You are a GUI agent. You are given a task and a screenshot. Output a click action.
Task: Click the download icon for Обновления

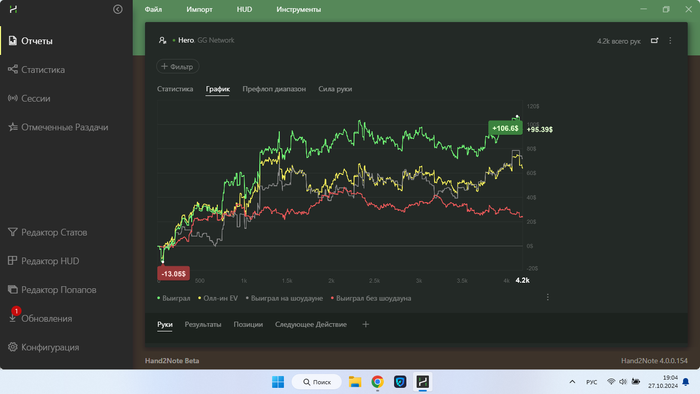click(x=12, y=319)
